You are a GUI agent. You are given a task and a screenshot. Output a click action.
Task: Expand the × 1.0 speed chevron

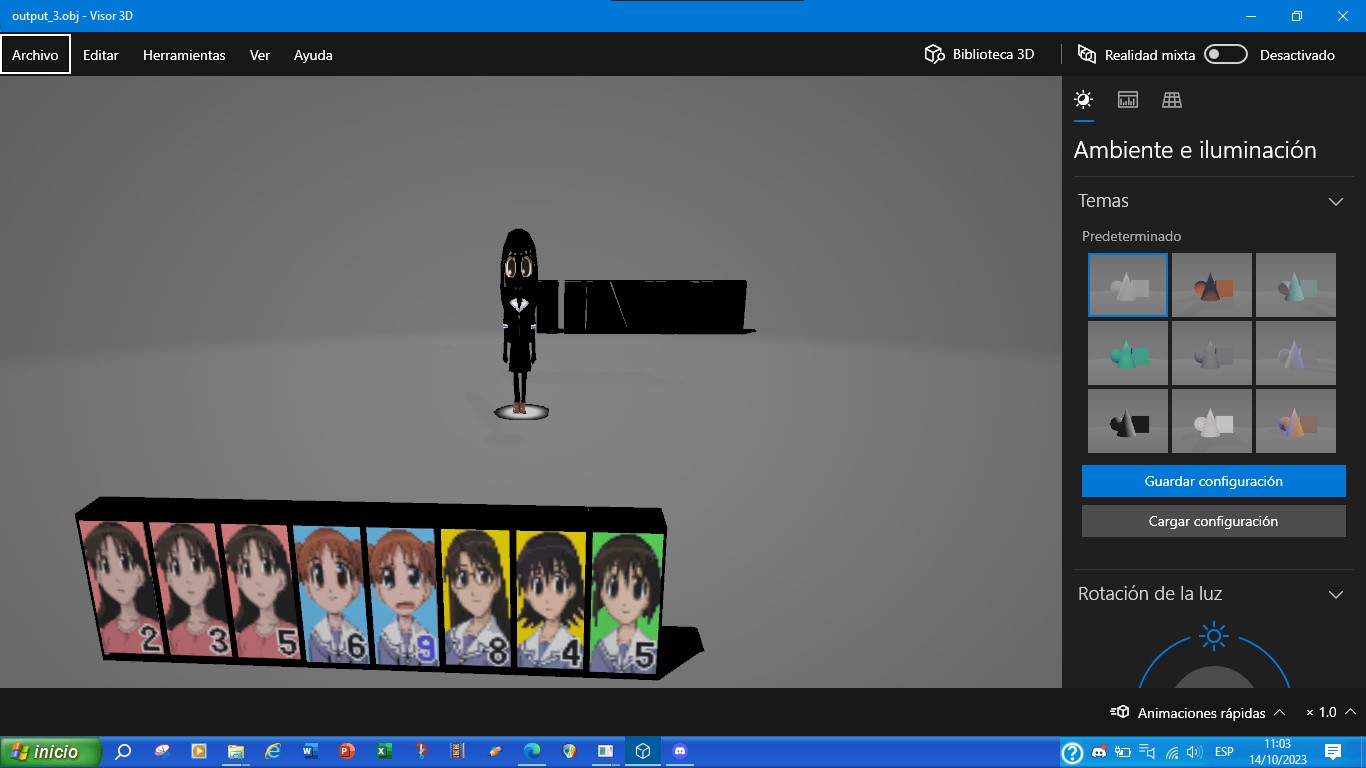1350,712
